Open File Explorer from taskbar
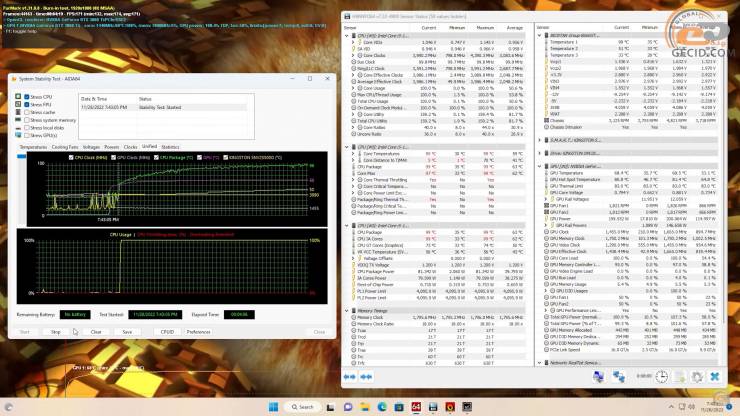740x416 pixels. click(365, 407)
